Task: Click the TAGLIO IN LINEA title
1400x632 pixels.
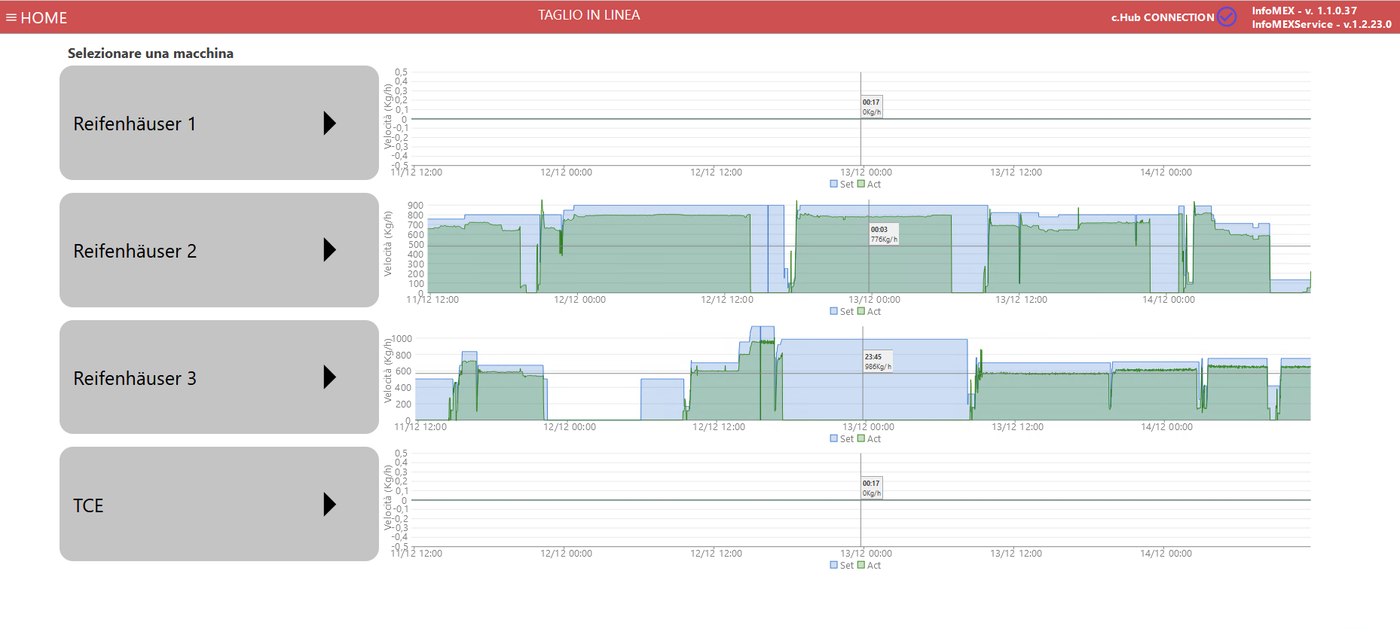Action: point(589,15)
